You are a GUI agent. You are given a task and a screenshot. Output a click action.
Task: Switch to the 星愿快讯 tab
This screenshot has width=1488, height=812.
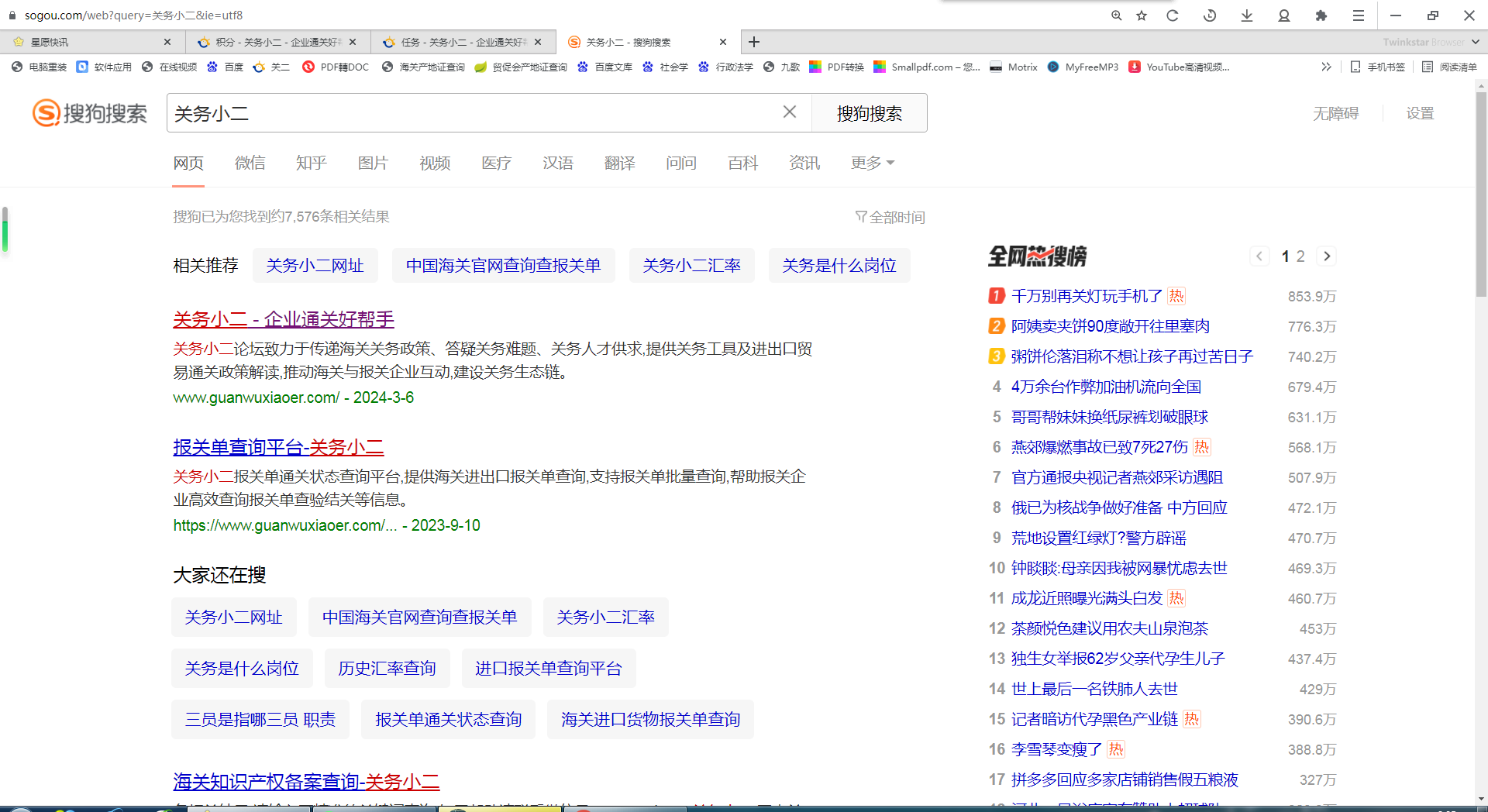(x=92, y=42)
